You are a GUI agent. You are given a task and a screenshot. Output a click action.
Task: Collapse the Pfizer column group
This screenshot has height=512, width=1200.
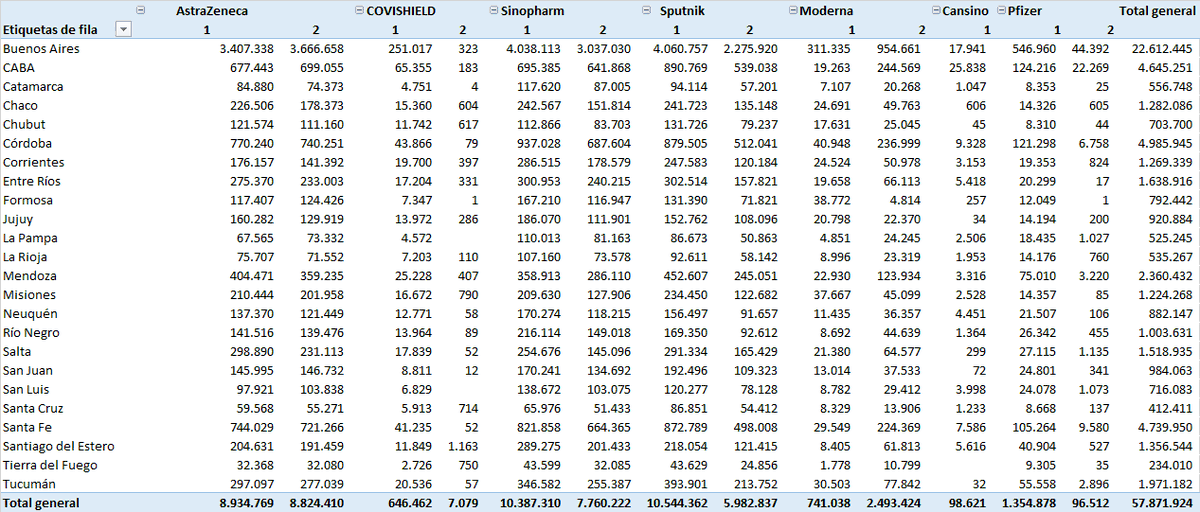[1000, 10]
